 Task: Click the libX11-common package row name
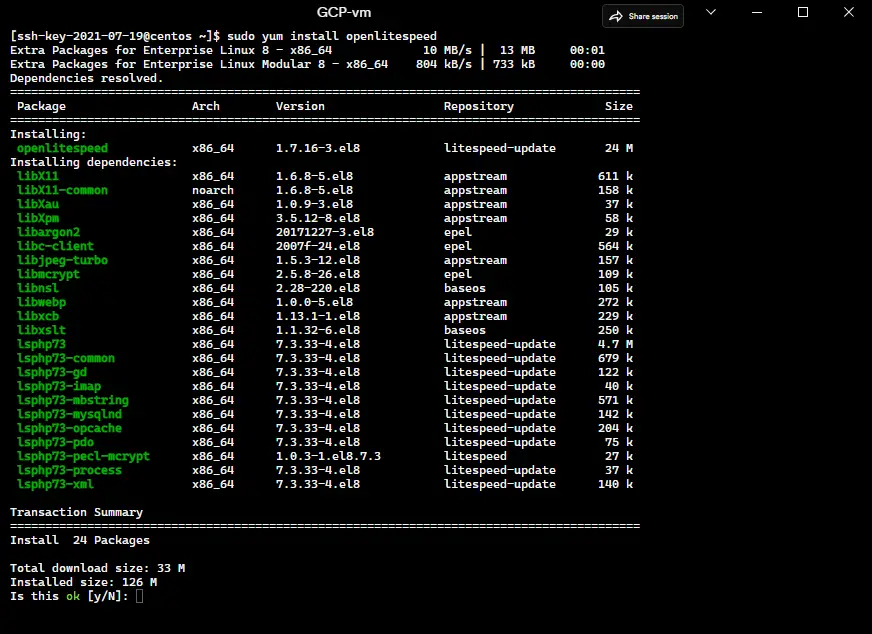click(62, 190)
